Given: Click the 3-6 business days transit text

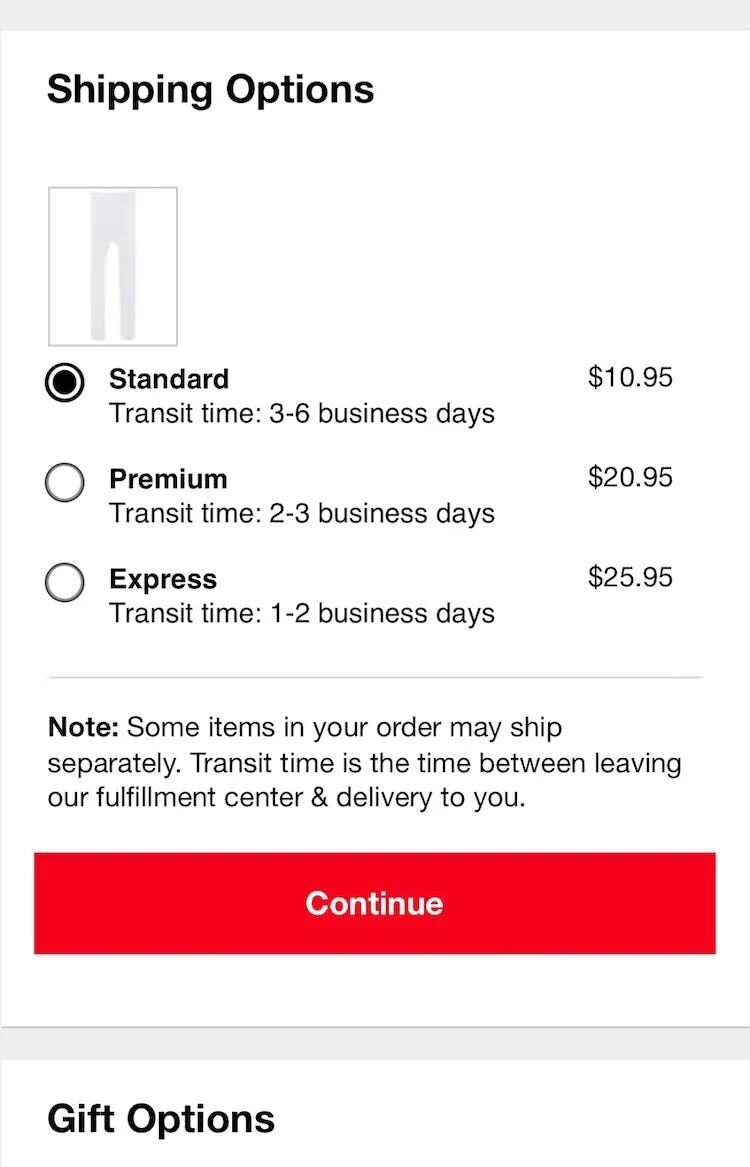Looking at the screenshot, I should 302,413.
